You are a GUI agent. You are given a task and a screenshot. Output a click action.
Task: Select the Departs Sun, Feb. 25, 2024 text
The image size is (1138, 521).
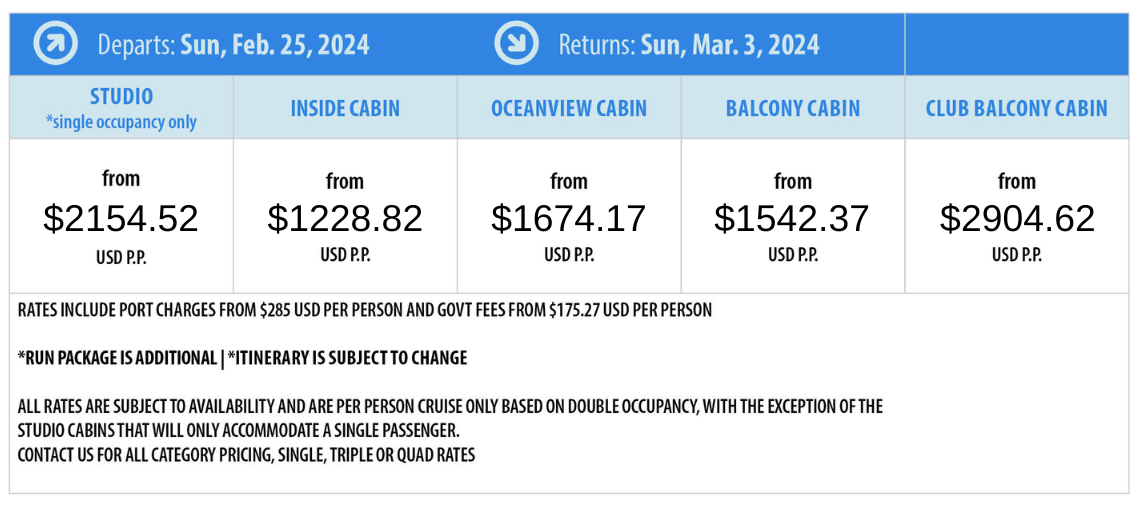[233, 45]
